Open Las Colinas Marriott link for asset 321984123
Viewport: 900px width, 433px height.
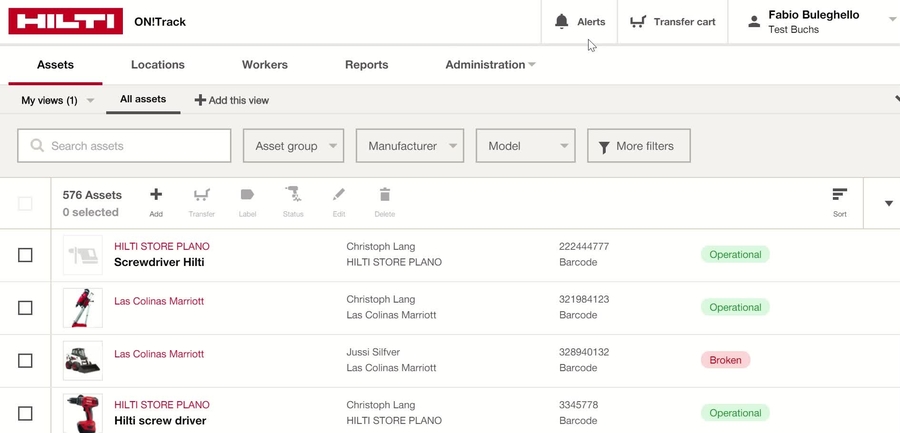[159, 301]
